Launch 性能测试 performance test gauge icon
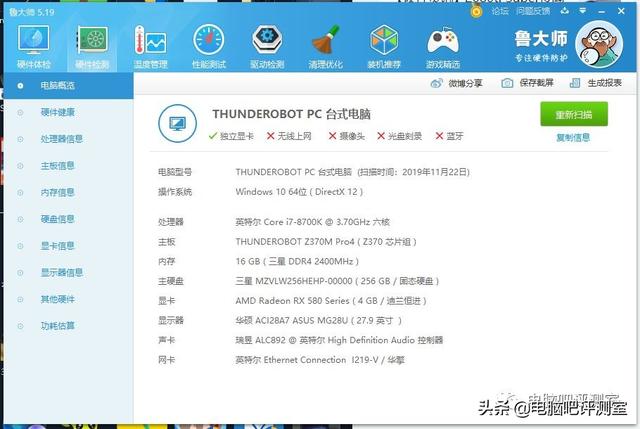This screenshot has width=640, height=429. coord(209,46)
